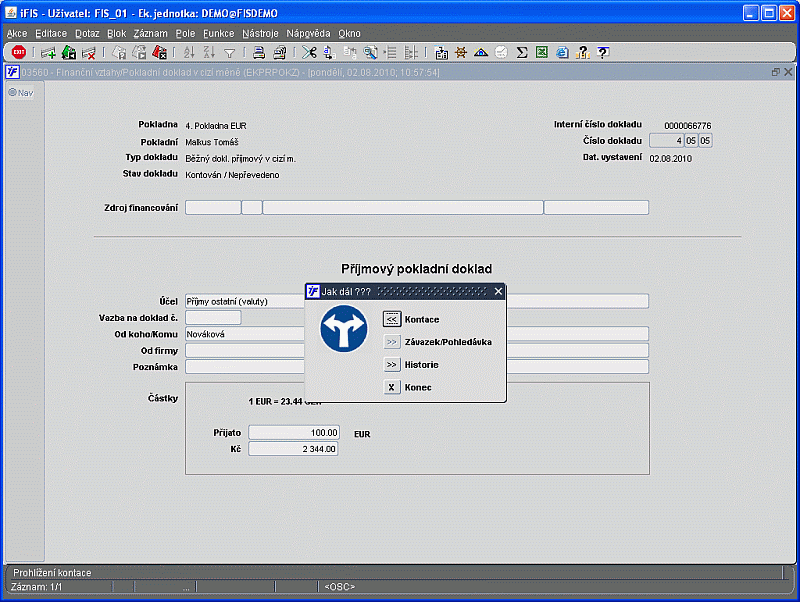Click the magnifier search icon
The image size is (800, 602).
(x=370, y=52)
